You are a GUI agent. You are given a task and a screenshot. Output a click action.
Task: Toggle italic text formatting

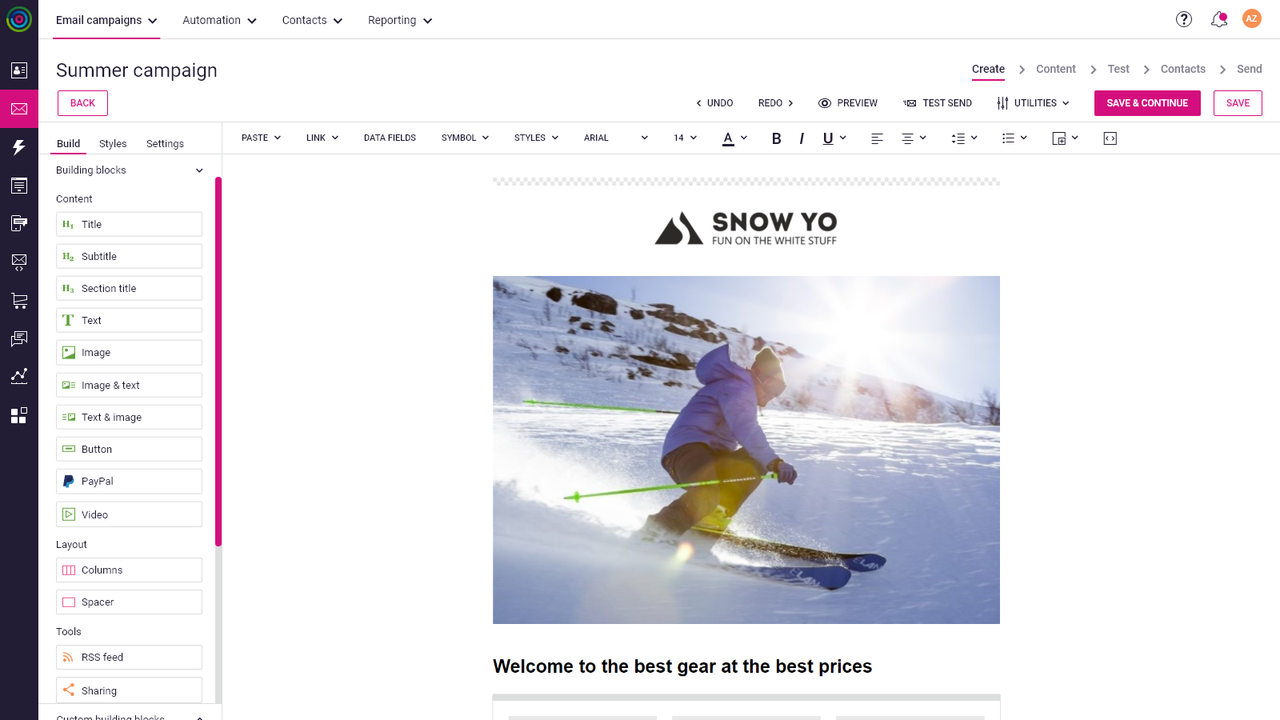click(802, 138)
